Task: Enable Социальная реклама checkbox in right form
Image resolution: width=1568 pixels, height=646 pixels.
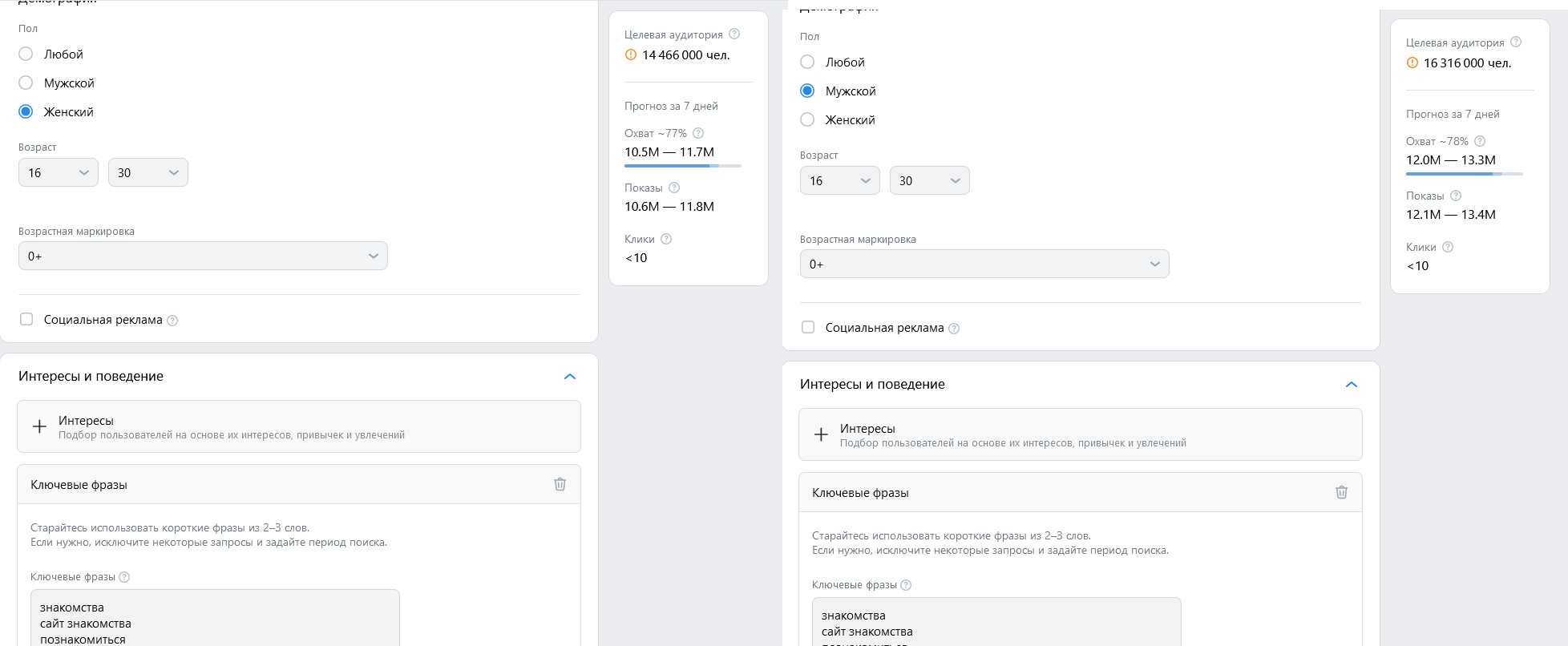Action: click(x=808, y=327)
